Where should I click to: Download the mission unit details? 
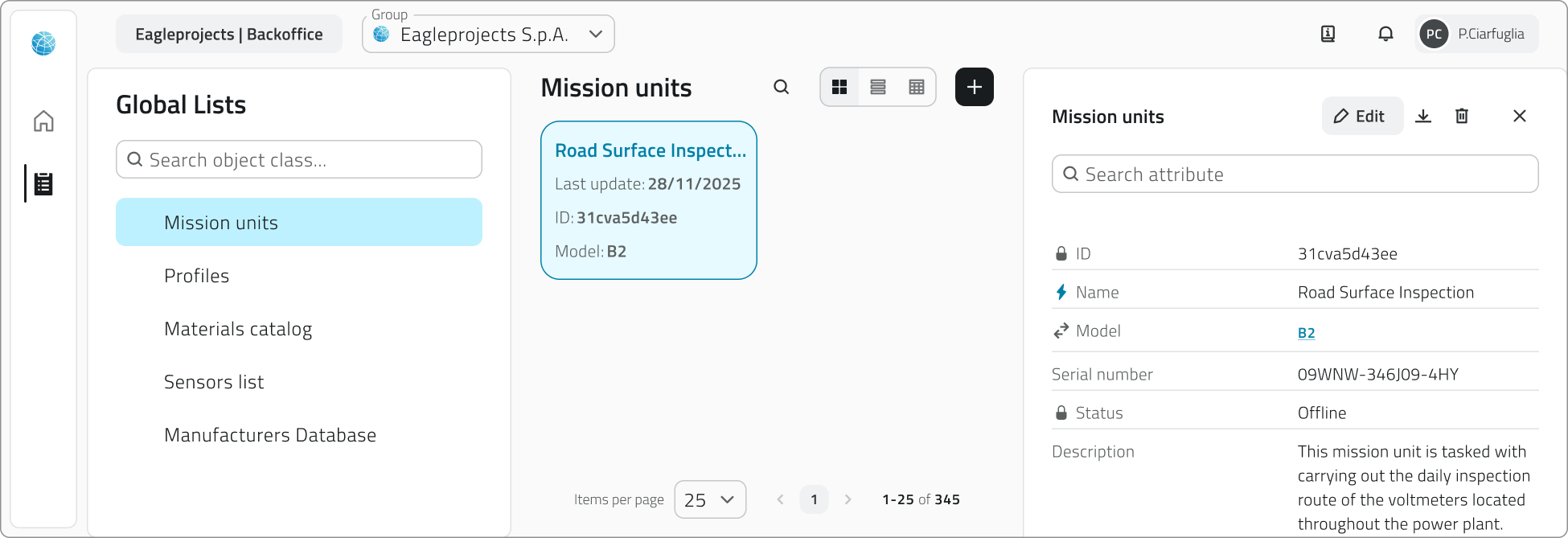1423,116
